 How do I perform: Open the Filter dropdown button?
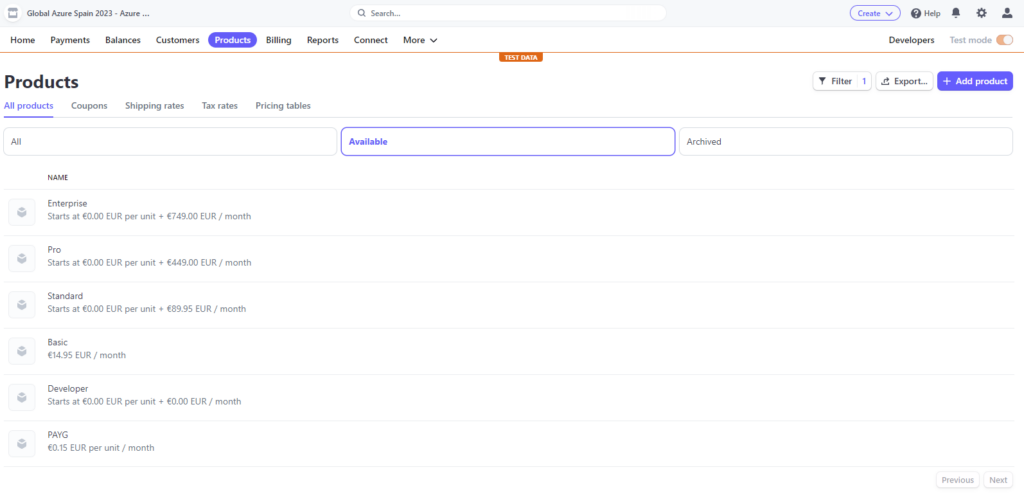tap(841, 81)
